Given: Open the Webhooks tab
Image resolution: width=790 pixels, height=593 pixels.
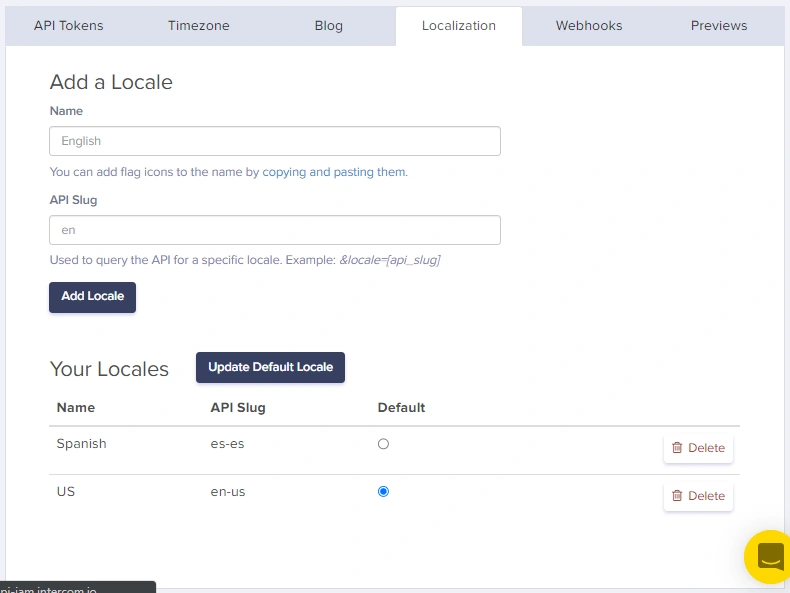Looking at the screenshot, I should pyautogui.click(x=588, y=26).
